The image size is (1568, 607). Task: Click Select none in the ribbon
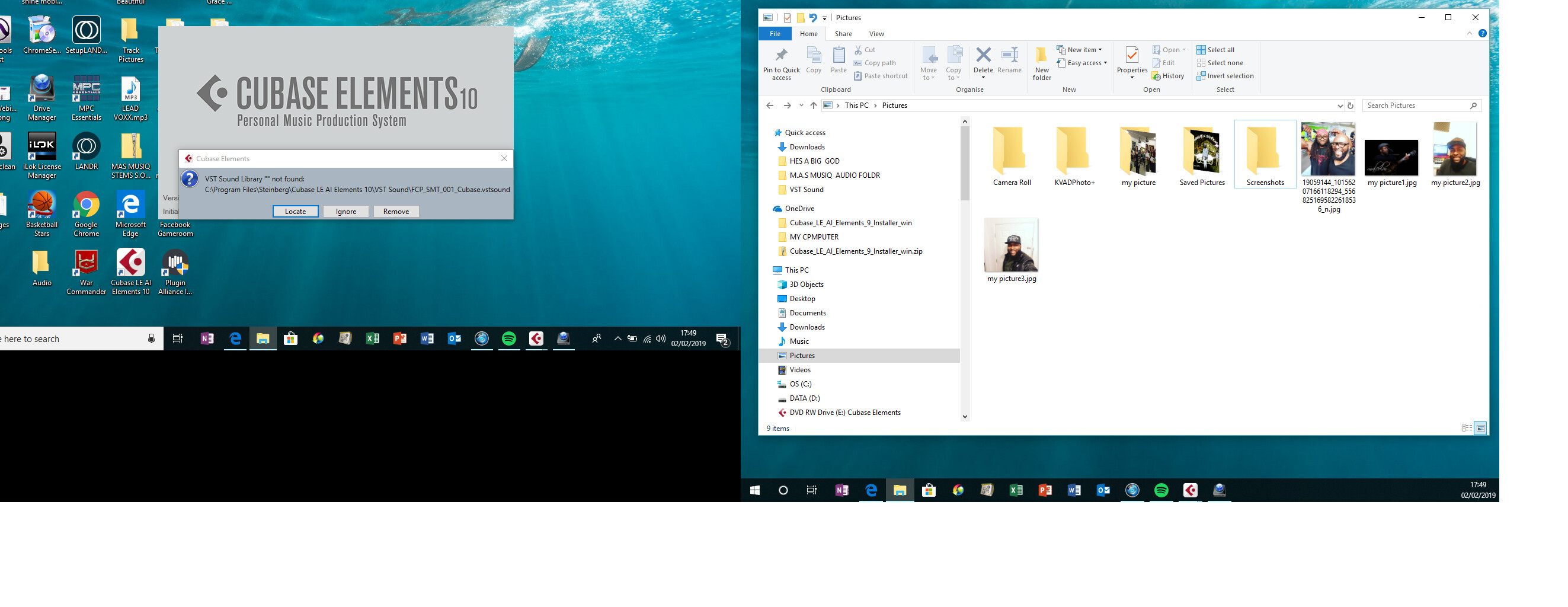[x=1220, y=63]
